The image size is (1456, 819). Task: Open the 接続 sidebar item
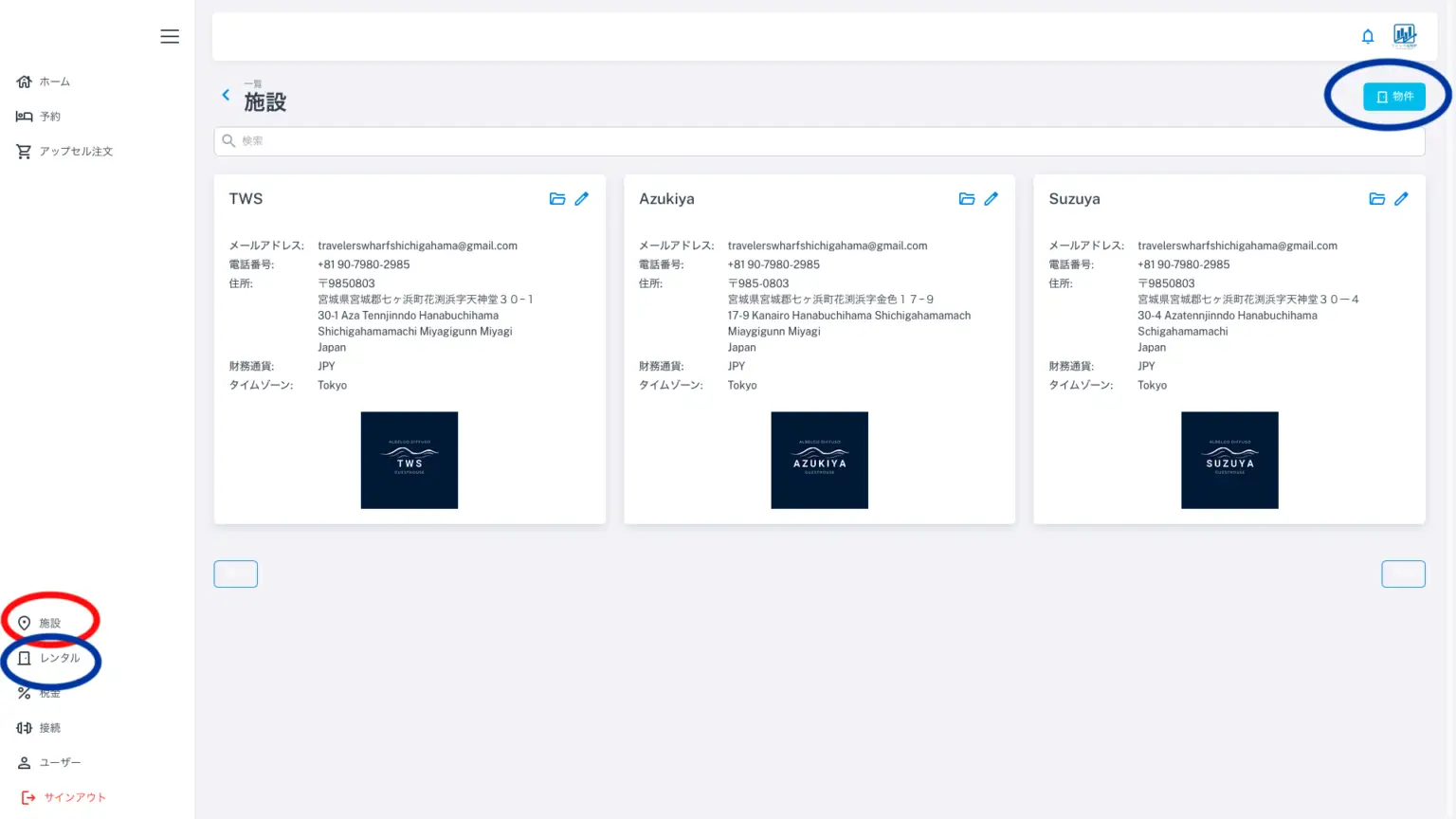[x=49, y=728]
